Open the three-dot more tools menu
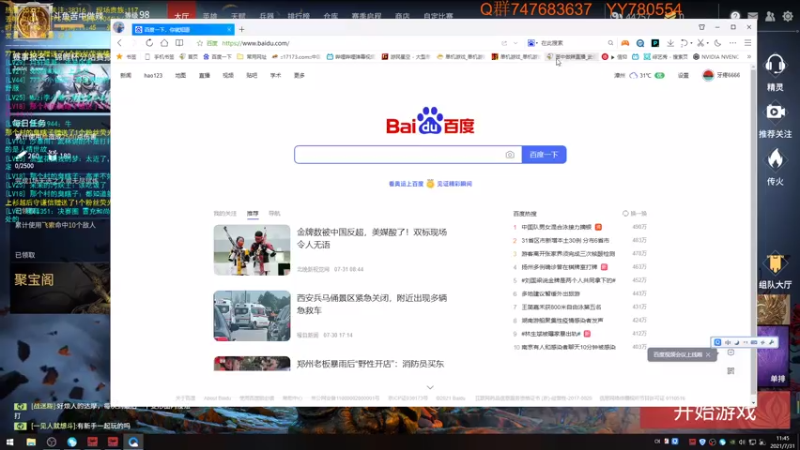The image size is (800, 450). coord(733,43)
